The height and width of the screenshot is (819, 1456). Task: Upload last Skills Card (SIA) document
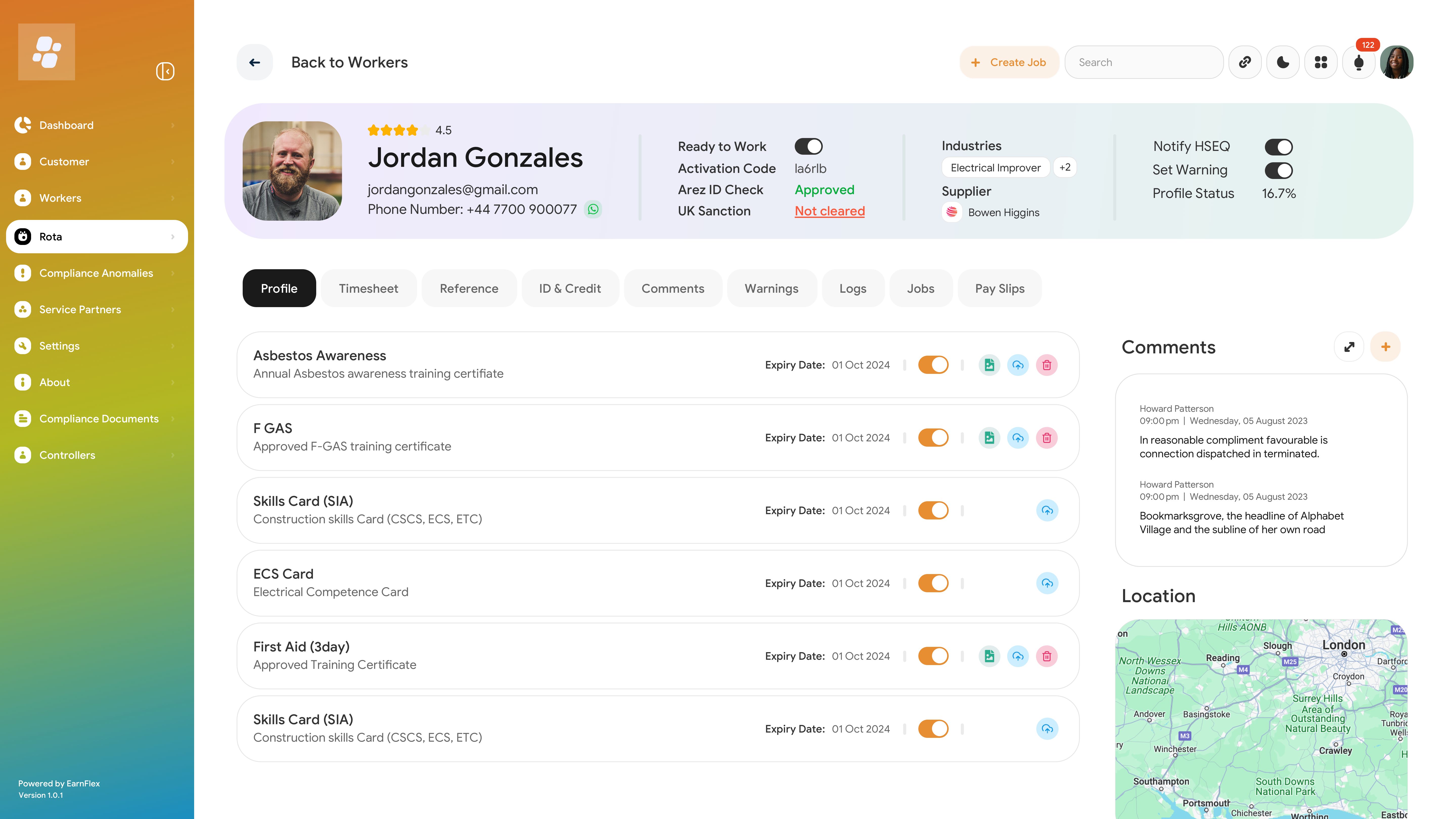coord(1047,729)
